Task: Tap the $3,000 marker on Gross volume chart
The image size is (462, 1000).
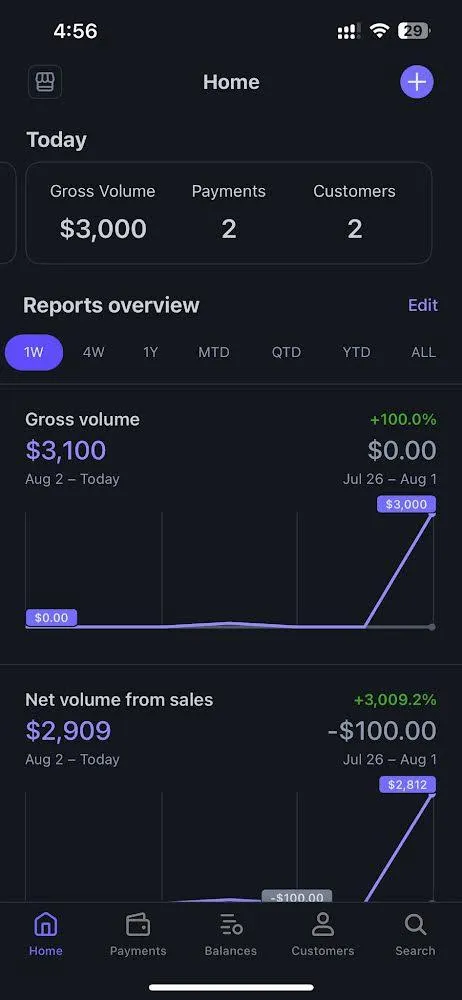Action: (406, 504)
